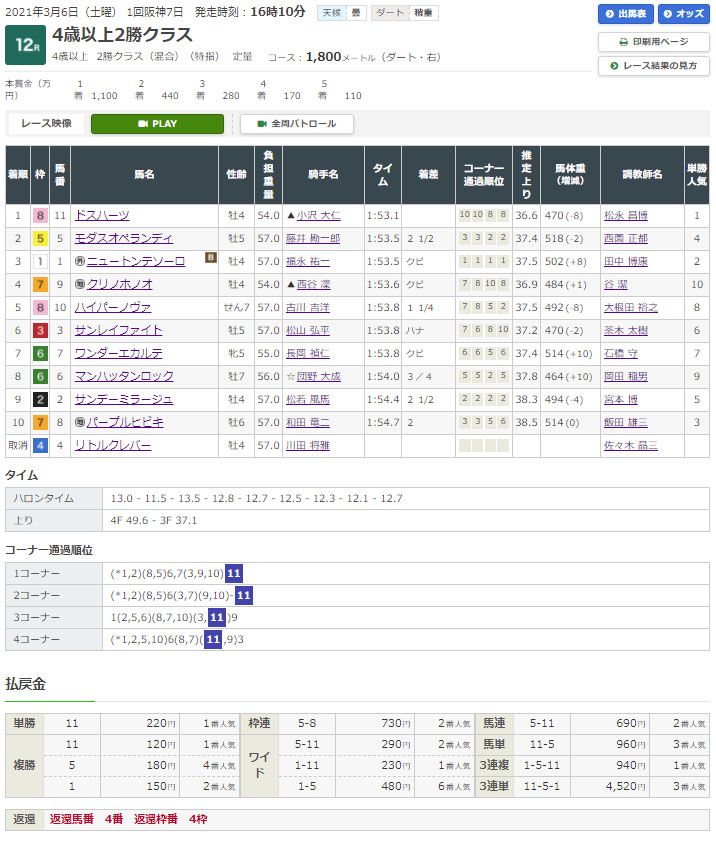Open the 出馬表 race card

(625, 14)
